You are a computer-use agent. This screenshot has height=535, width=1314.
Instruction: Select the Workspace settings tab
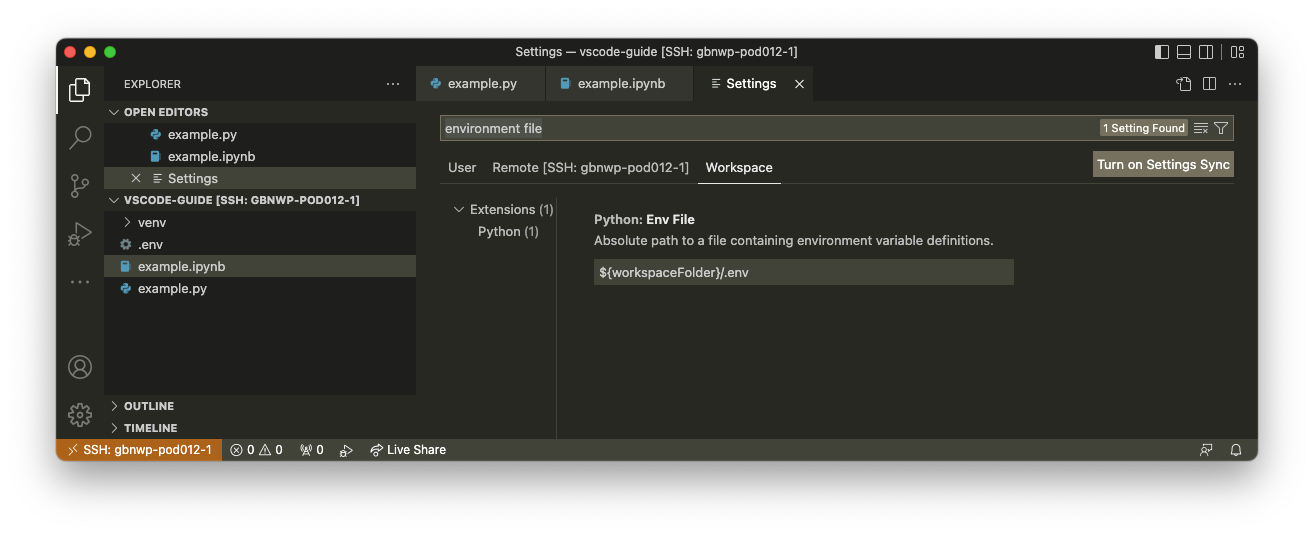coord(739,167)
